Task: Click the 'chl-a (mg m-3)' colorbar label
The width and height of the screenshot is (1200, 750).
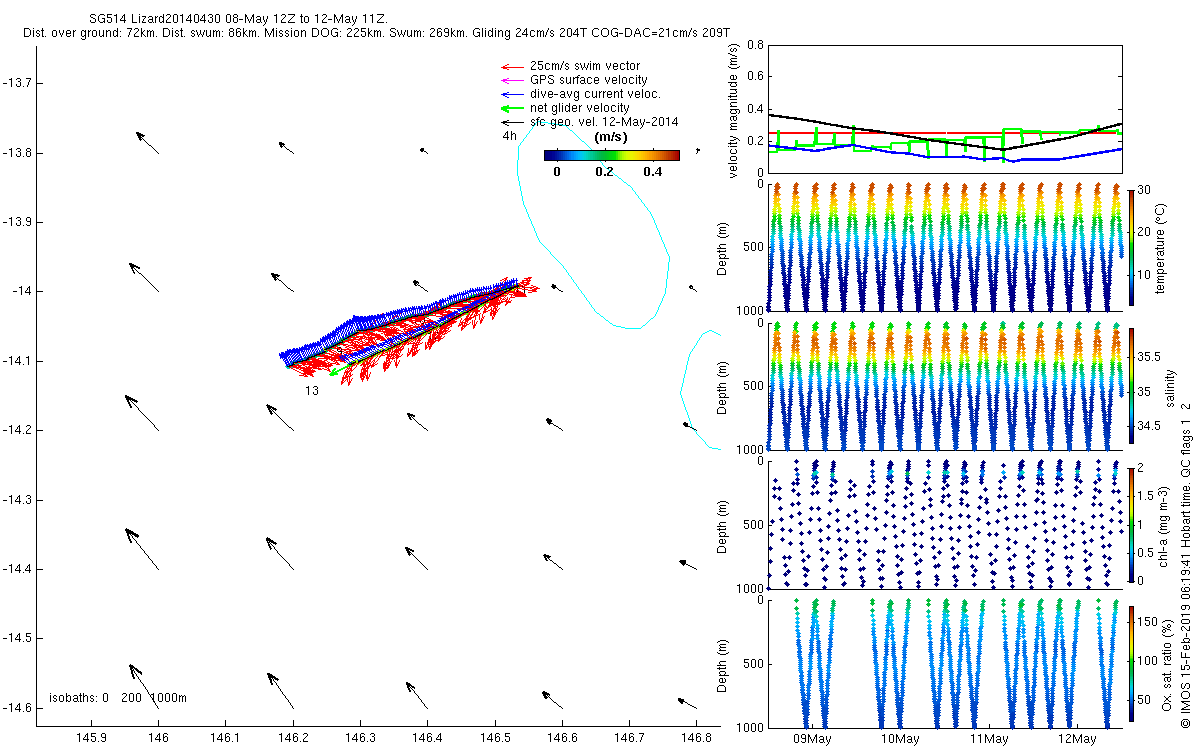Action: point(1164,525)
